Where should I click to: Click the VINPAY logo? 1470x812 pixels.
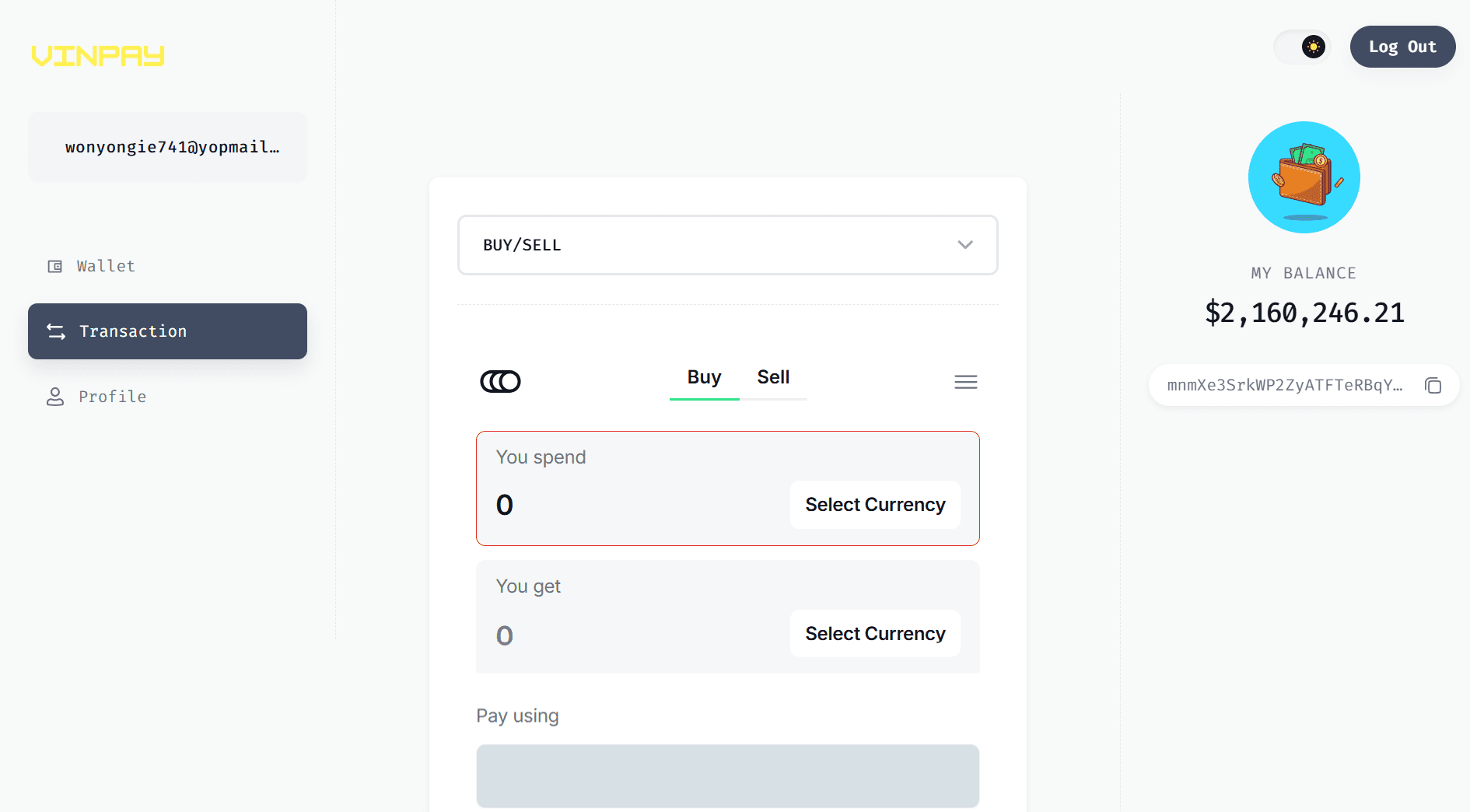point(98,55)
